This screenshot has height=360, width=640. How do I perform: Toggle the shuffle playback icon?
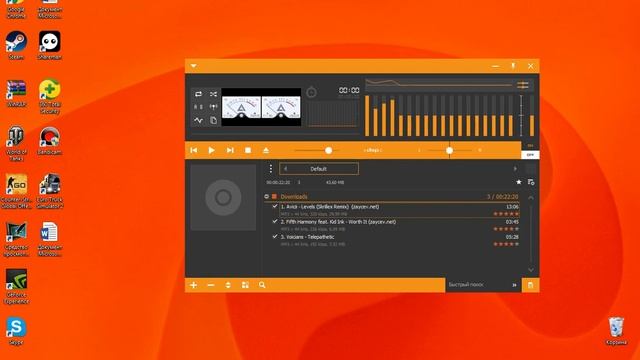[213, 94]
